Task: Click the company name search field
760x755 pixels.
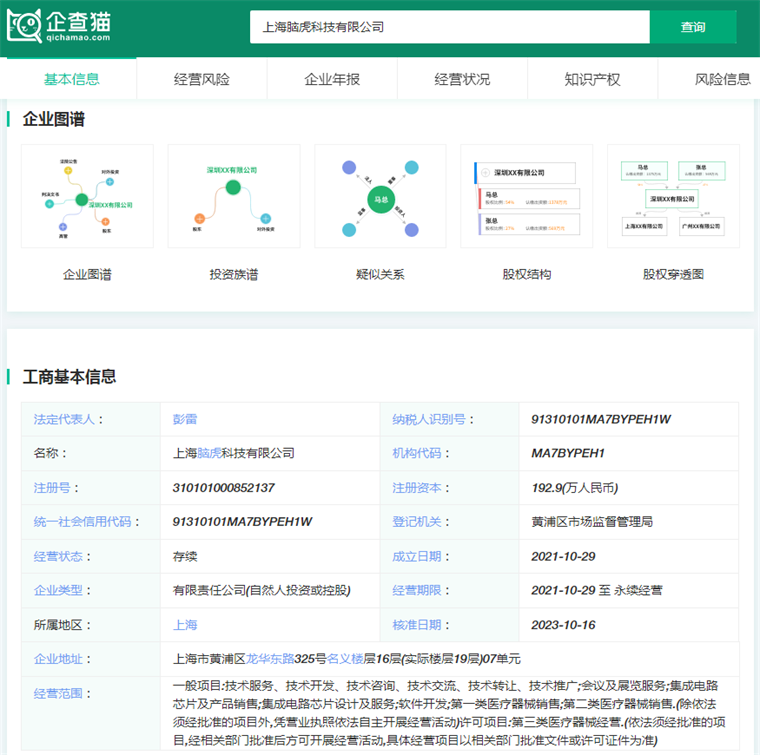Action: click(x=449, y=27)
